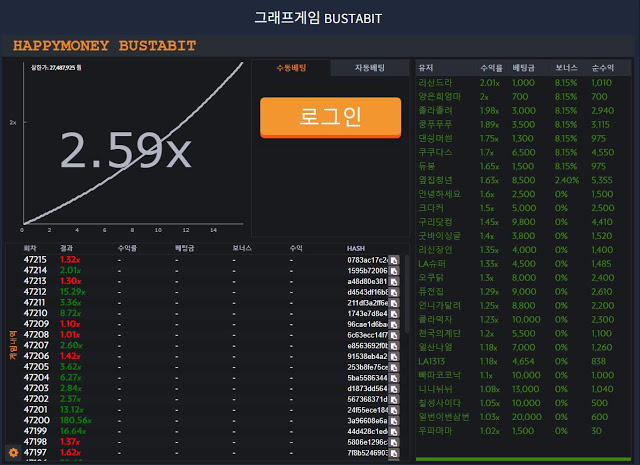Copy hash for round 47213
Viewport: 640px width, 465px height.
[x=394, y=282]
